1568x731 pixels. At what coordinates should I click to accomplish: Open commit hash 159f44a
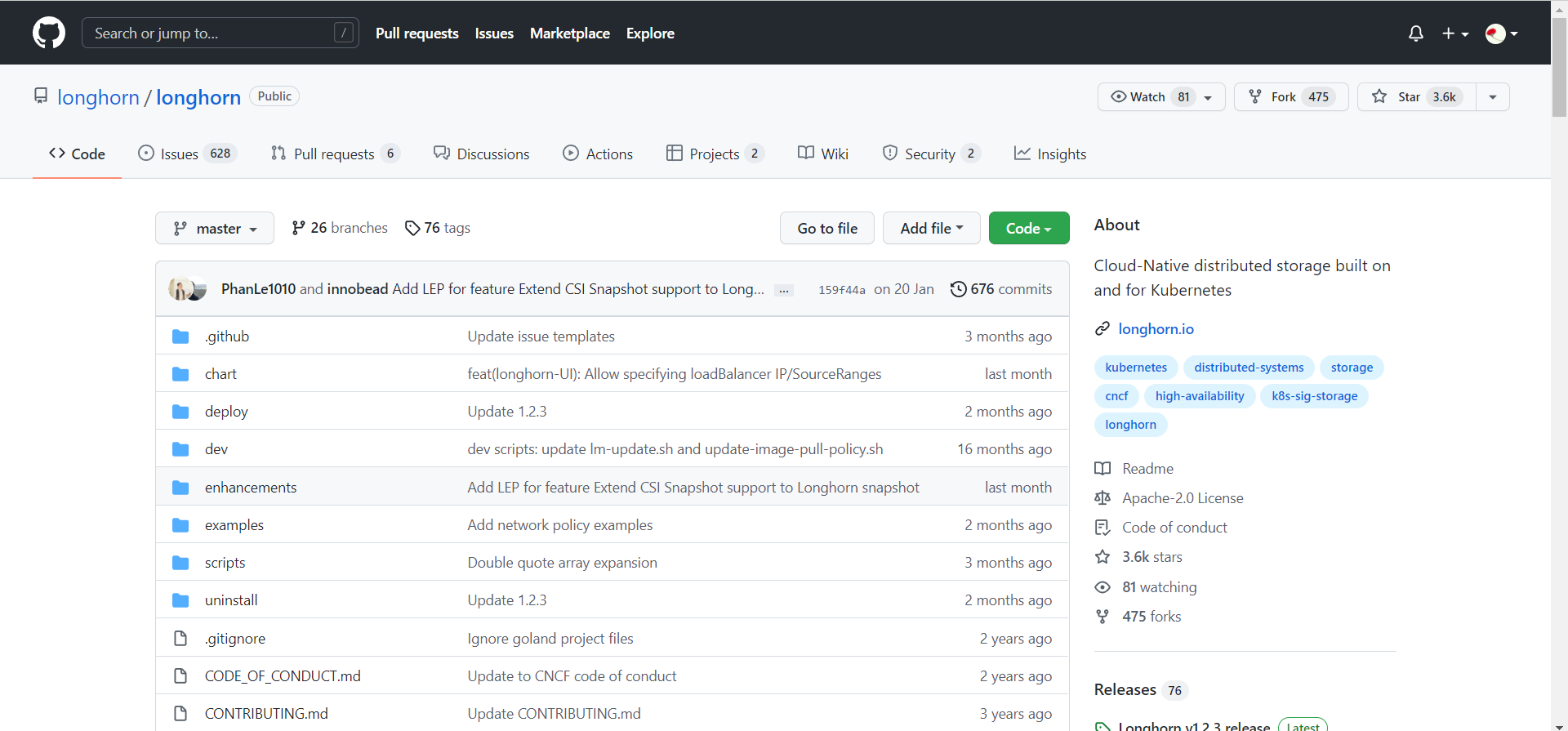tap(842, 290)
